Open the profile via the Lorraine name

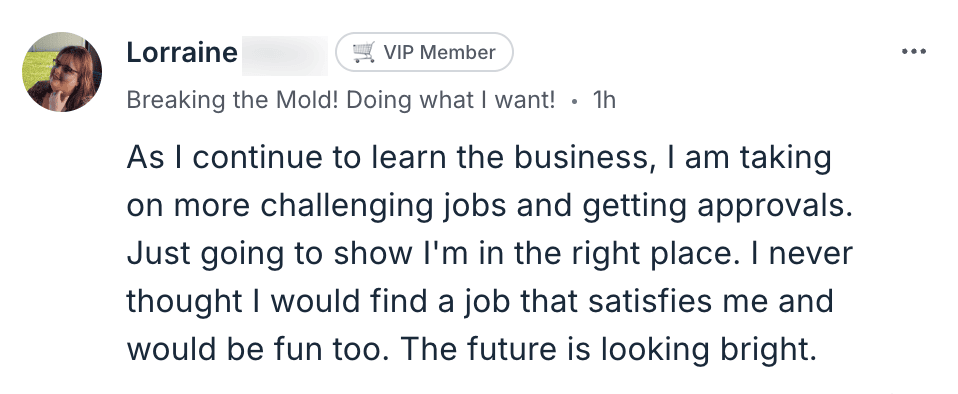coord(181,53)
